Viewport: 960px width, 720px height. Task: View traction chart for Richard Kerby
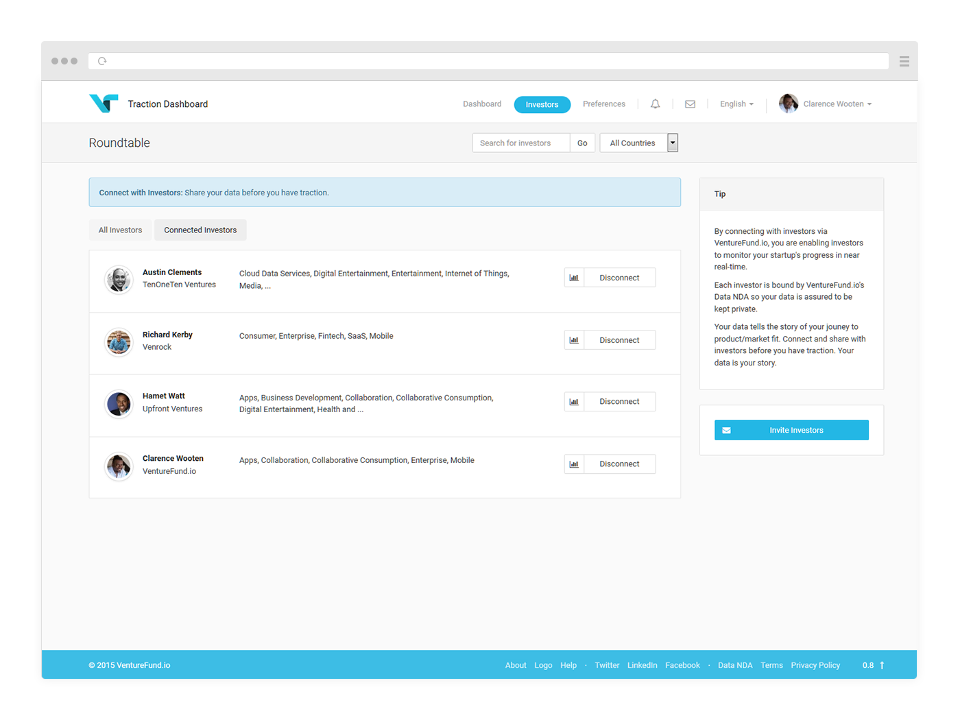coord(574,340)
